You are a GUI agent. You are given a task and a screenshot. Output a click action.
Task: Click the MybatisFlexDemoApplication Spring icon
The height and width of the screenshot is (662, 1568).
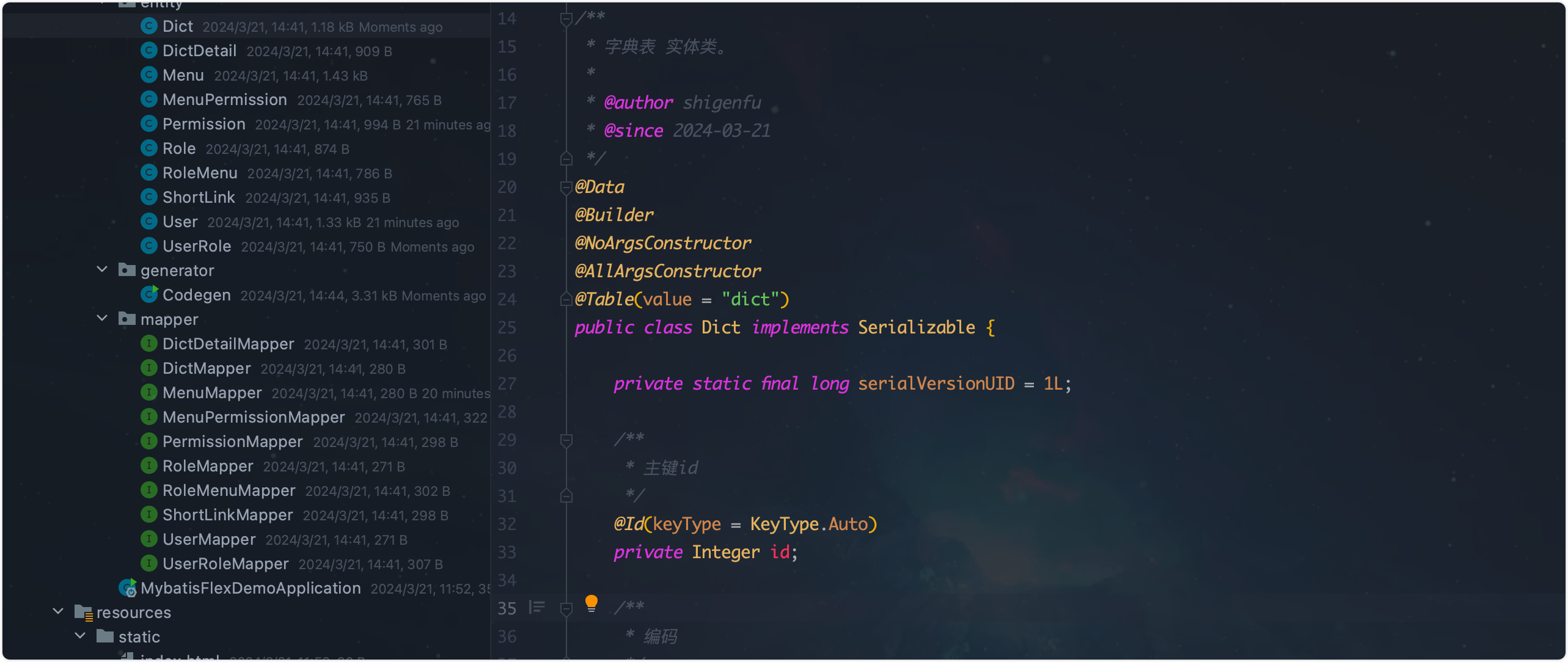pyautogui.click(x=128, y=588)
